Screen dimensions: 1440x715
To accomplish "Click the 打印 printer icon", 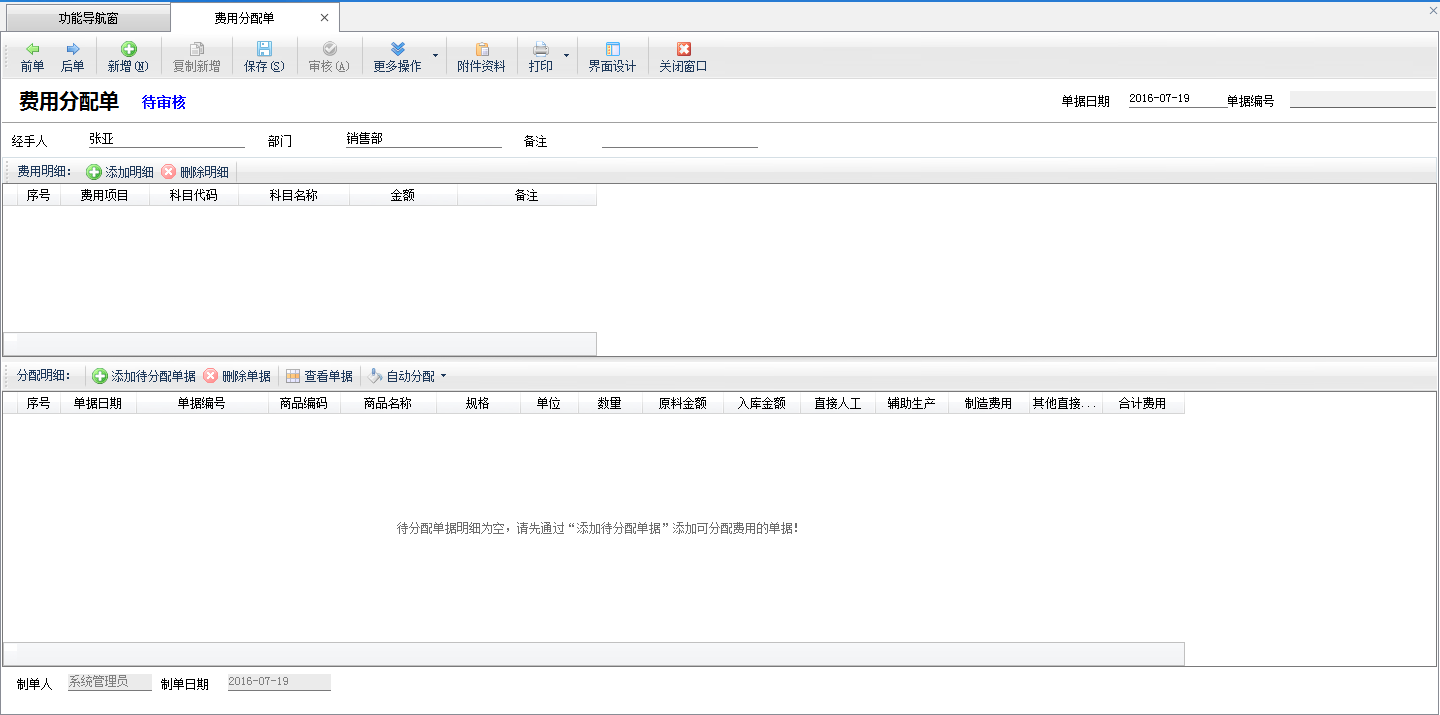I will click(540, 49).
